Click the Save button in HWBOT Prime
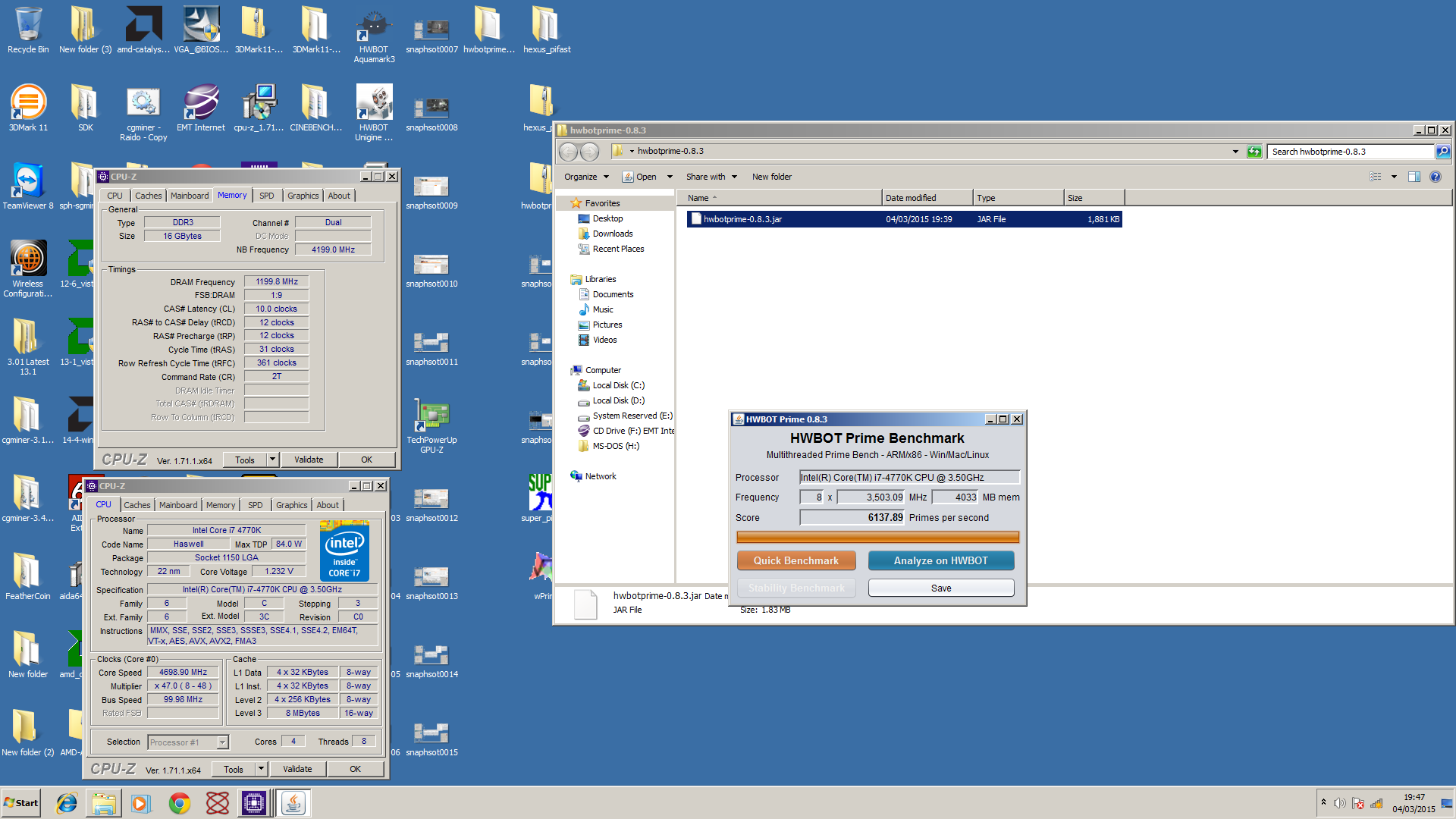 (x=941, y=588)
